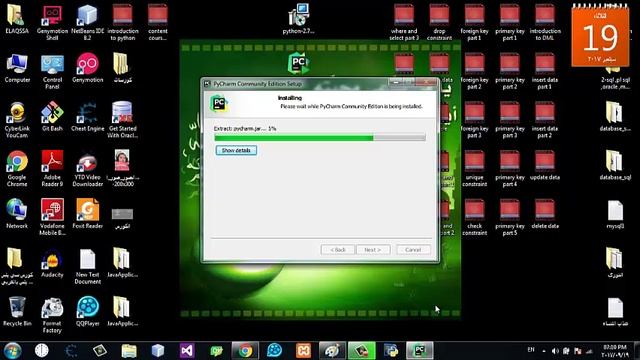
Task: Click the XAMPP taskbar icon
Action: [303, 351]
